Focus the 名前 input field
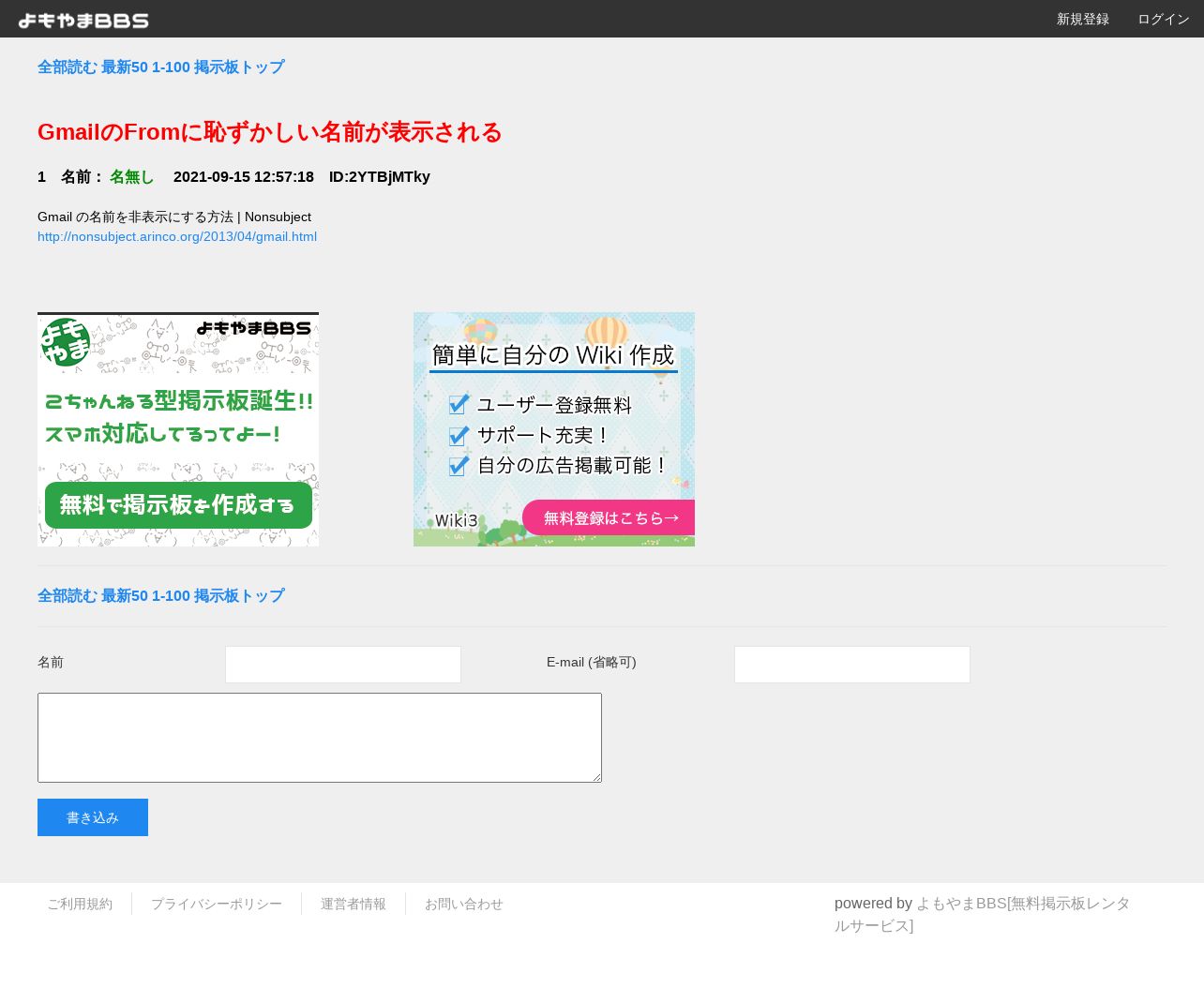 (343, 665)
